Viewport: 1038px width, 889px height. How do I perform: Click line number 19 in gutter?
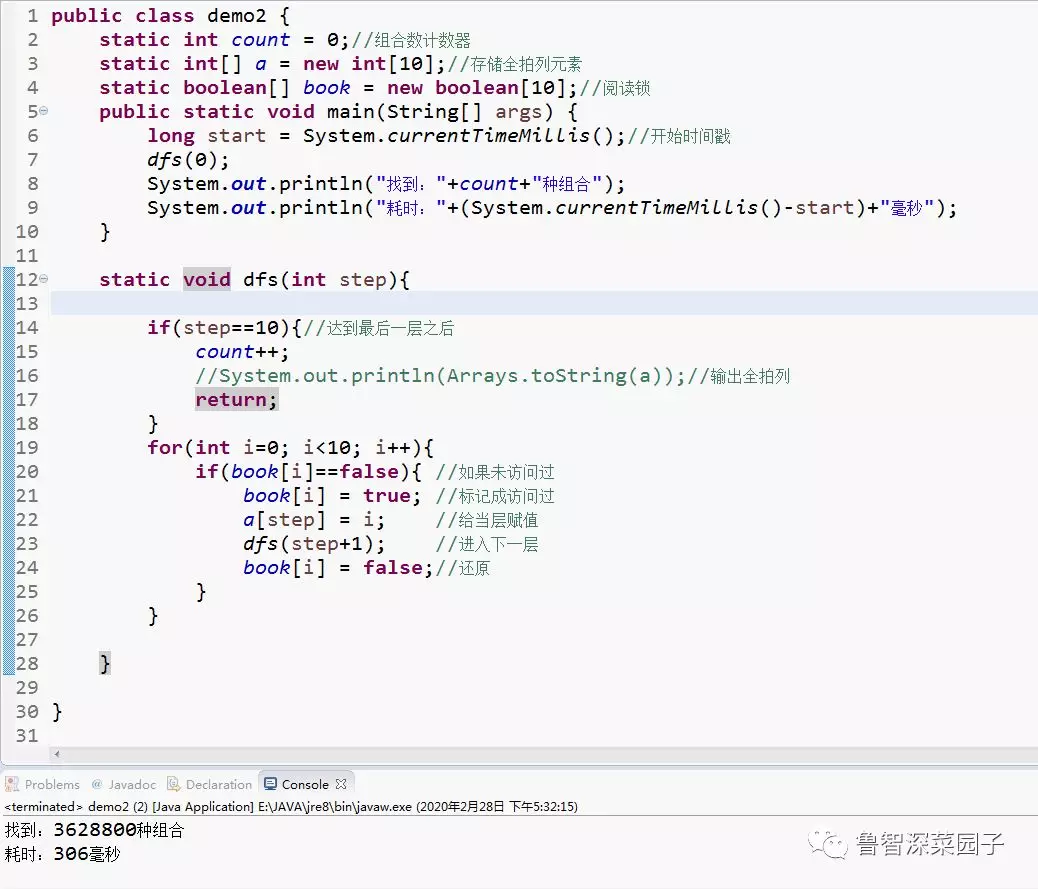[x=27, y=447]
